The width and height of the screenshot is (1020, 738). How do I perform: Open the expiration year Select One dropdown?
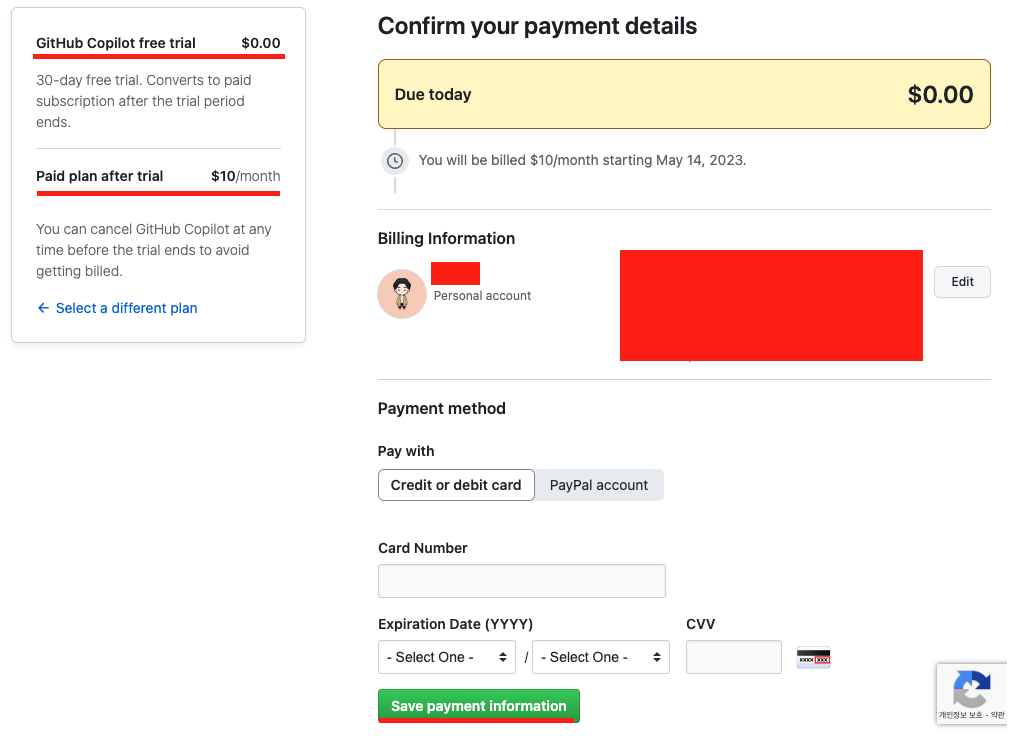tap(600, 657)
